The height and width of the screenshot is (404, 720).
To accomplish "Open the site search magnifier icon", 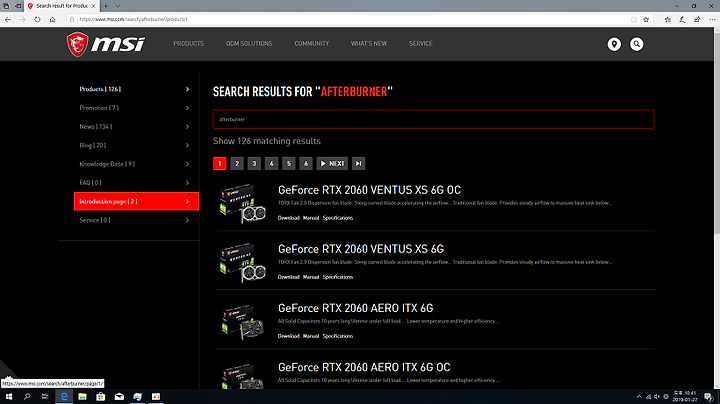I will tap(636, 44).
